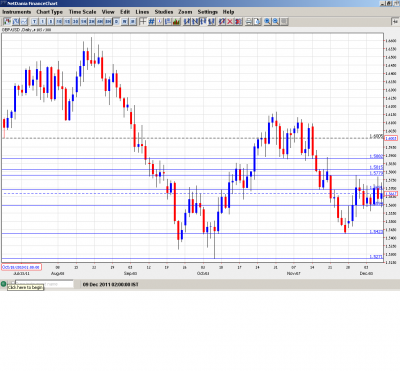Switch to the 30-minute timeframe button

(x=75, y=22)
